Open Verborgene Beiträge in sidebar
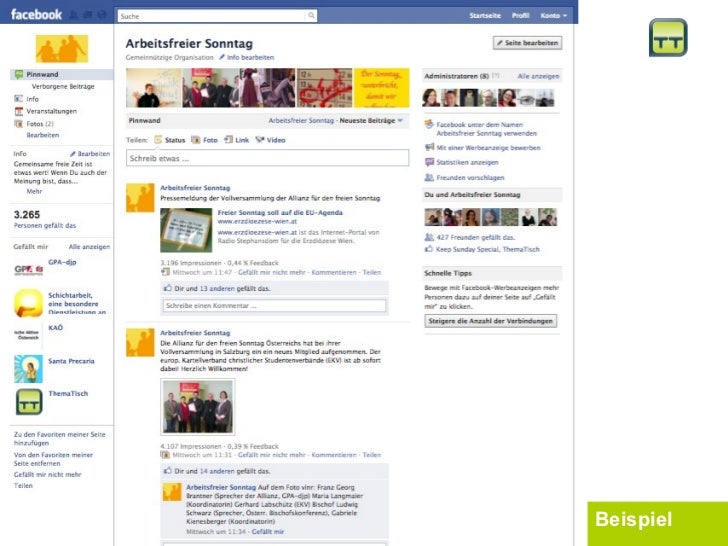 point(63,86)
